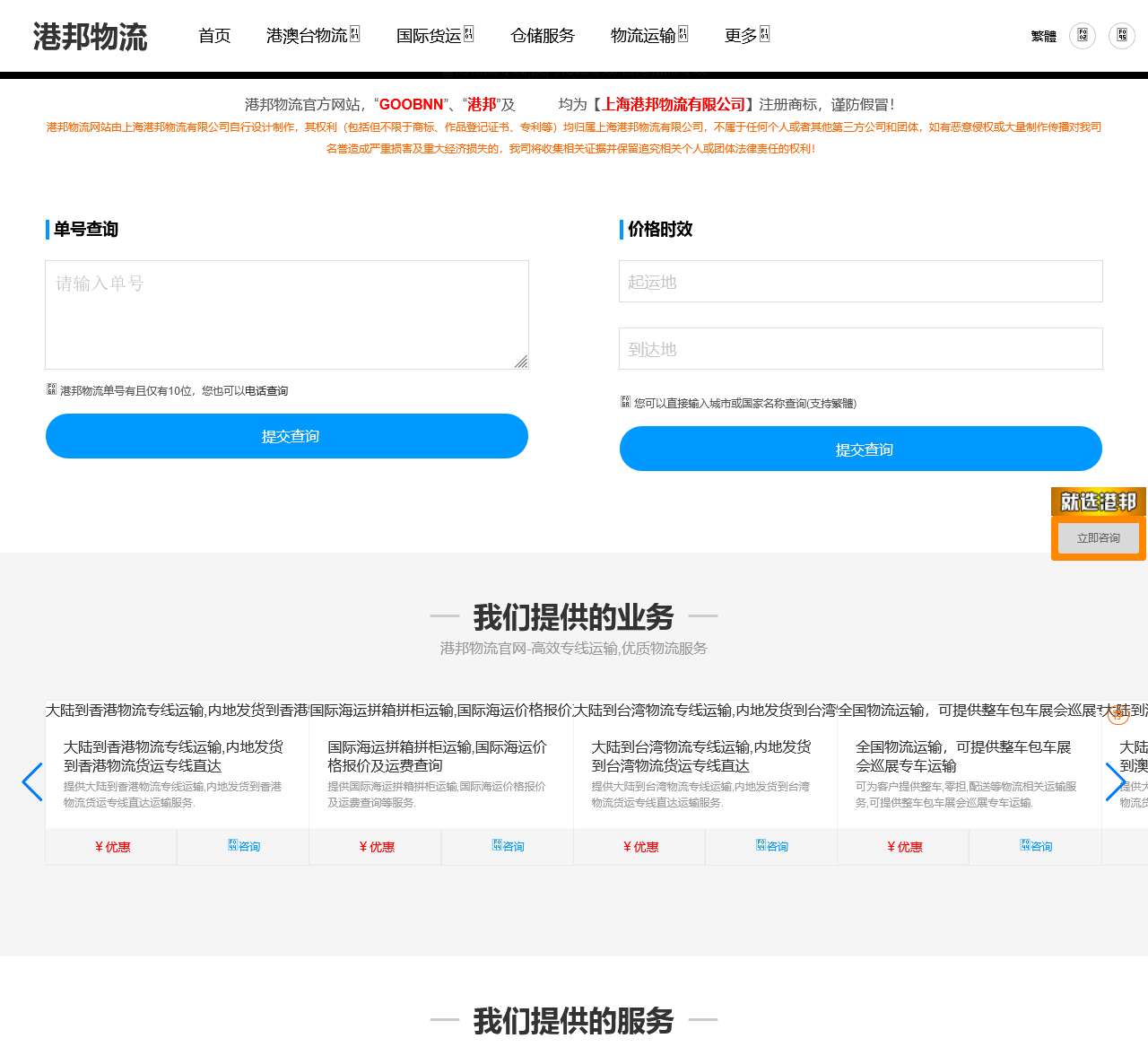The width and height of the screenshot is (1148, 1047).
Task: Click ￥优惠 on the 国际海运 card
Action: (376, 847)
